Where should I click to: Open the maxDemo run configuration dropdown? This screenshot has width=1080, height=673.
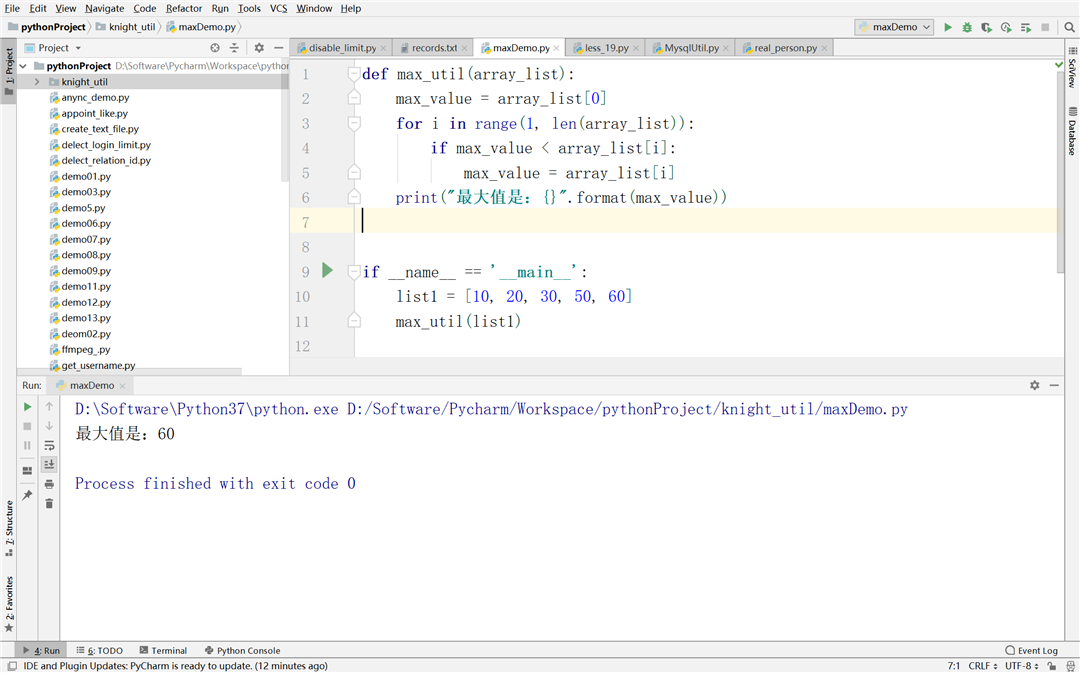coord(894,28)
